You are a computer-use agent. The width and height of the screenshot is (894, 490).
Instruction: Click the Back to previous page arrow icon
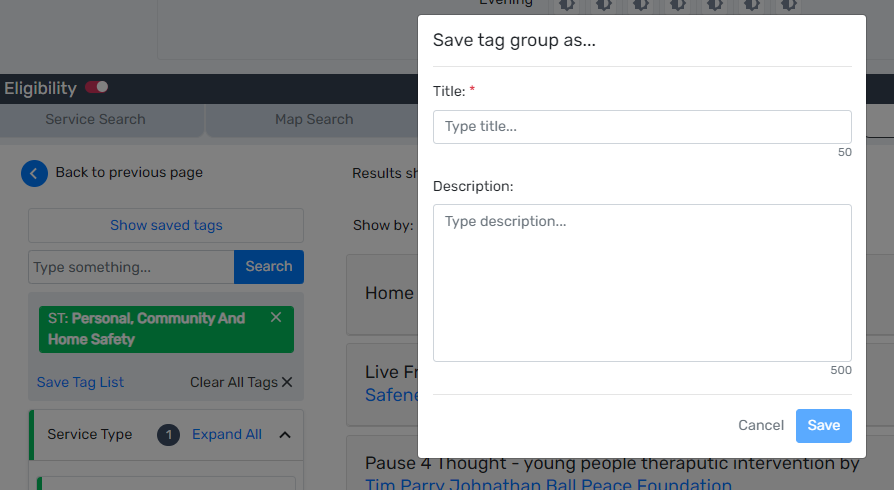(x=34, y=173)
